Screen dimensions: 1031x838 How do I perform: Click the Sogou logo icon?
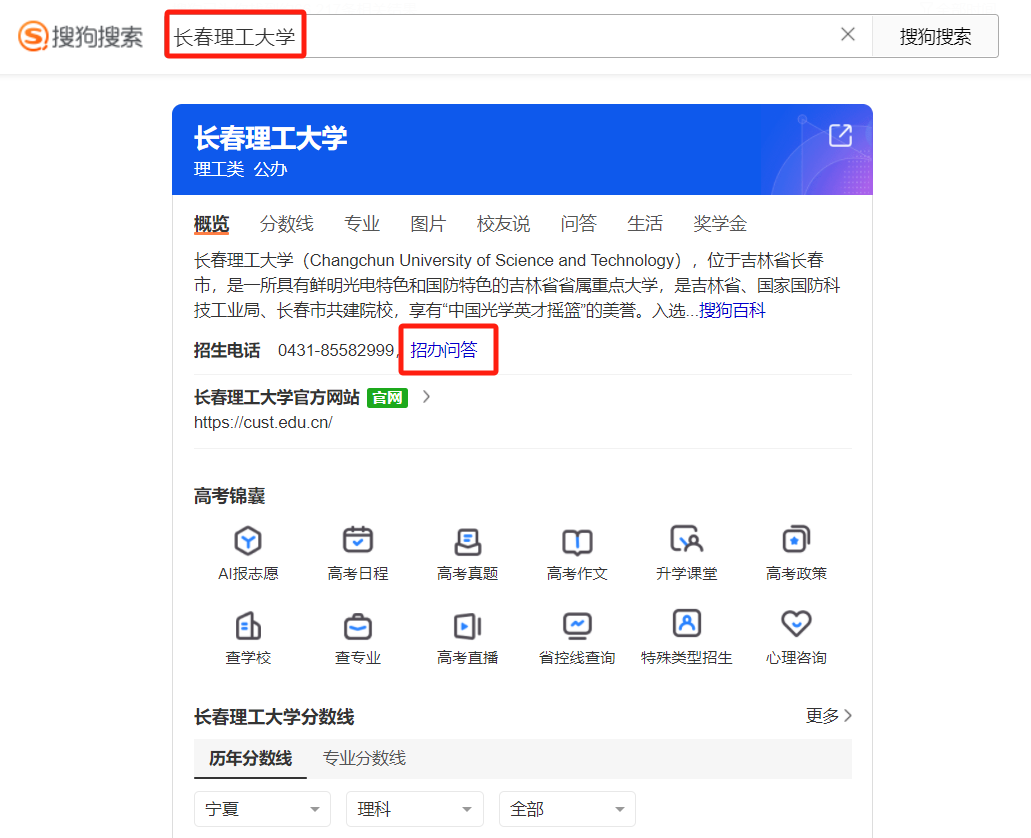(x=33, y=36)
